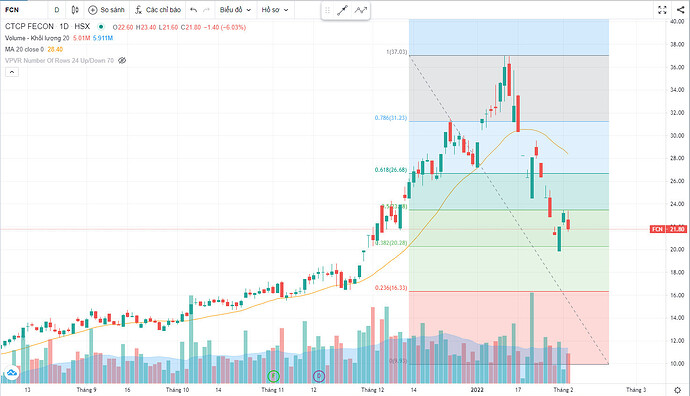Click the volume value 5.911M
Screen dimensions: 690x396
[x=103, y=38]
